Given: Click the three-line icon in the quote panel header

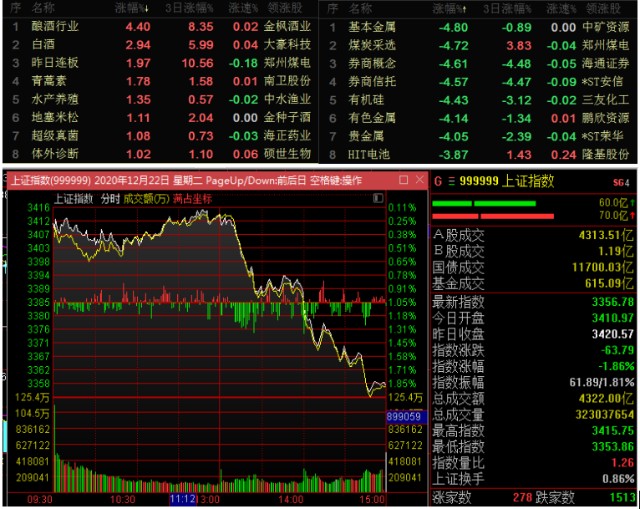Looking at the screenshot, I should [x=449, y=181].
